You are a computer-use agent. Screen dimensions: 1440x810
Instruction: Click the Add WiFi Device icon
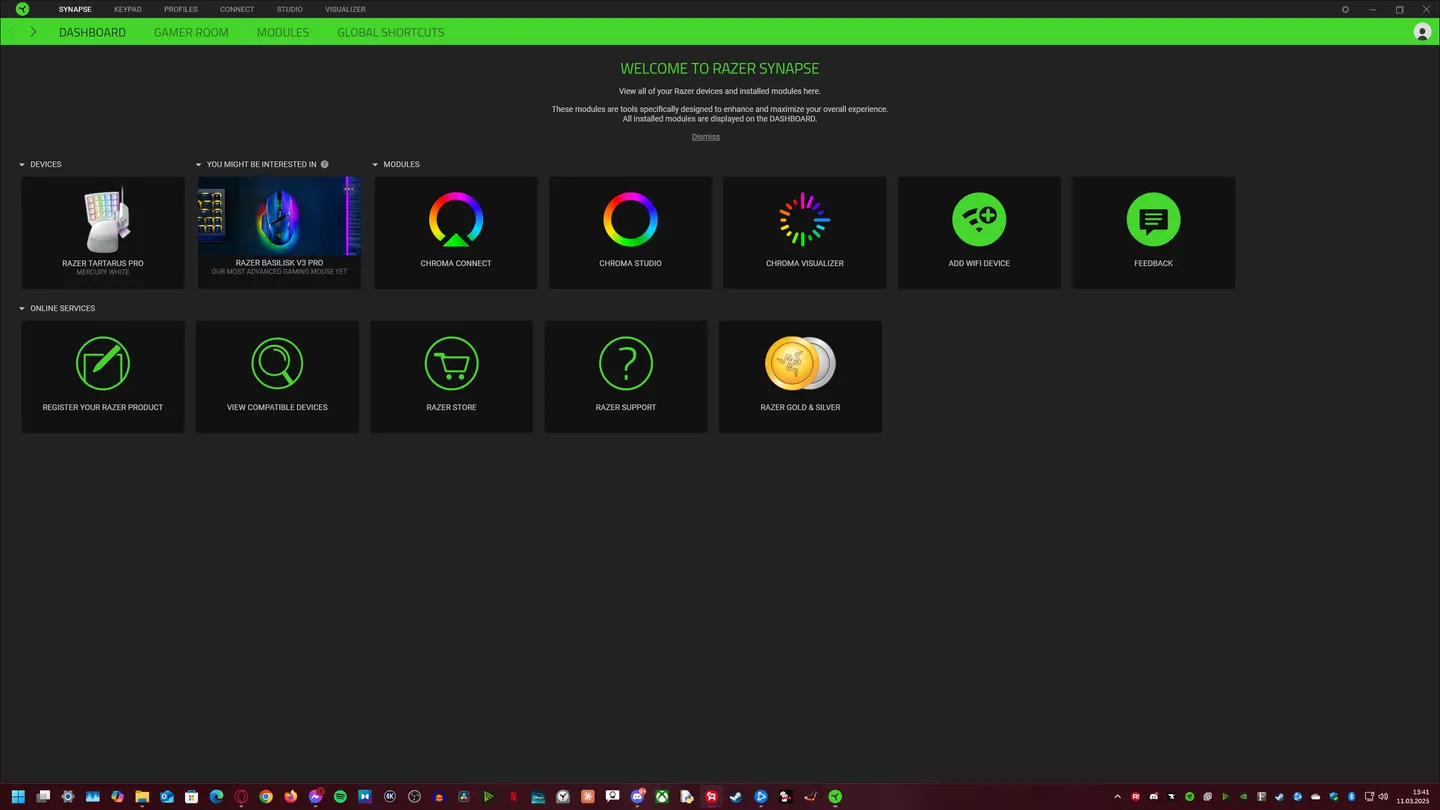point(979,220)
